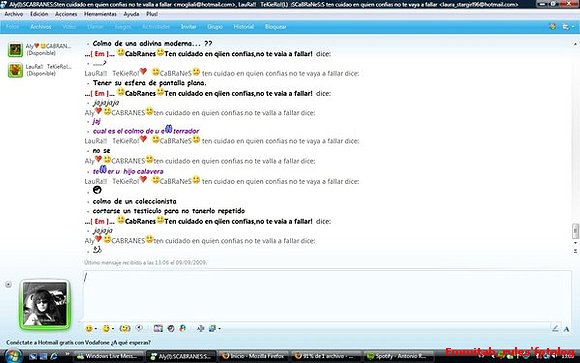Select the LauRa!! TeKieRo!... contact avatar
580x363 pixels.
(x=16, y=70)
